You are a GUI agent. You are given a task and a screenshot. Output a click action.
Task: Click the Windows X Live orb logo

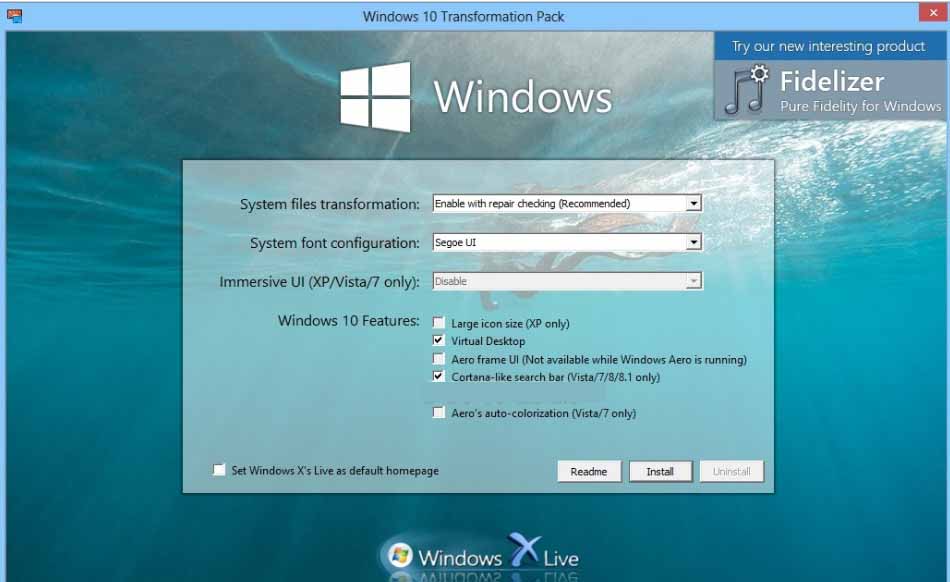pos(400,555)
